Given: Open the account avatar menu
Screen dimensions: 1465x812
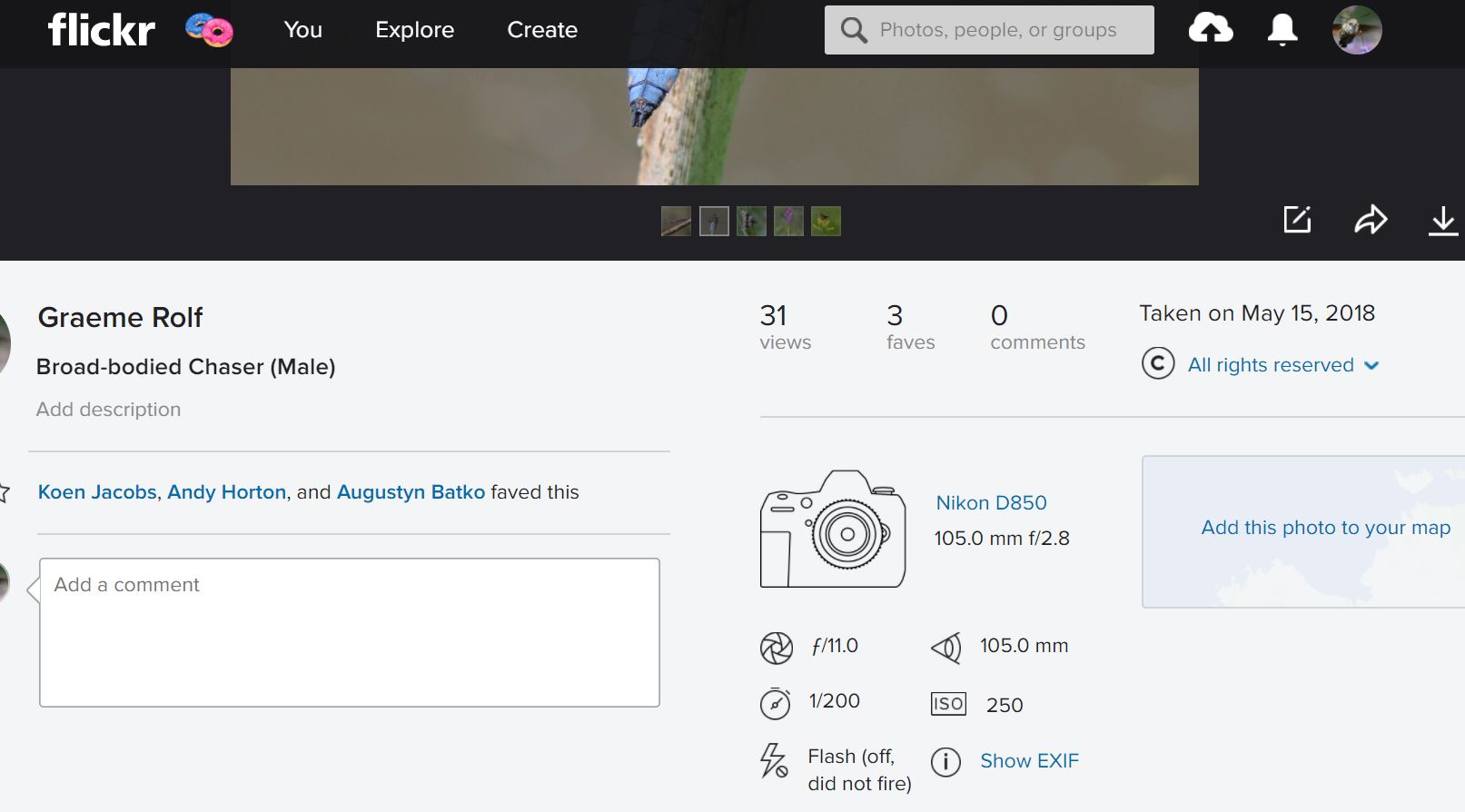Looking at the screenshot, I should [x=1357, y=30].
